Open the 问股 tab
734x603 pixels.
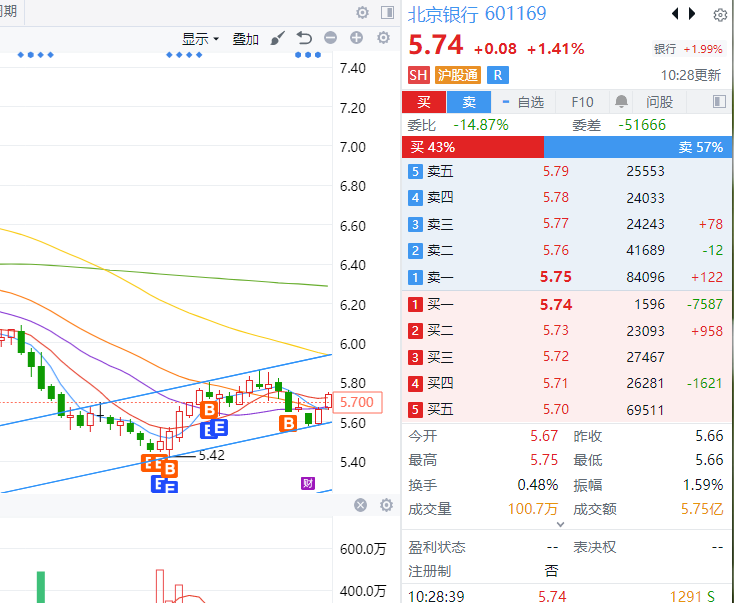660,102
